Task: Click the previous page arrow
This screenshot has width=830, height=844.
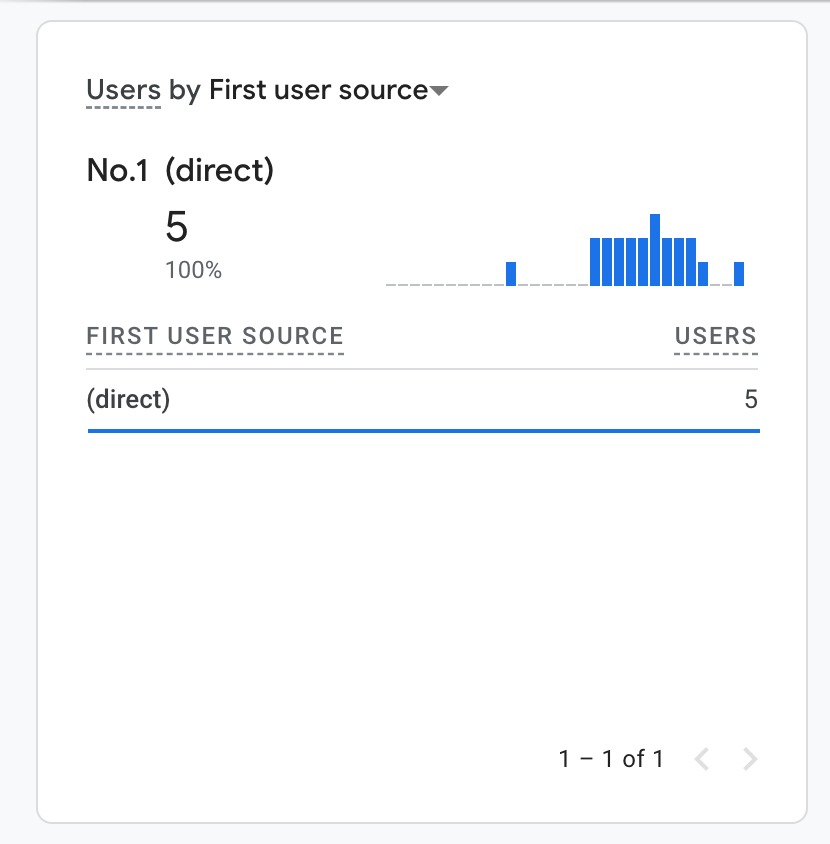Action: 701,758
